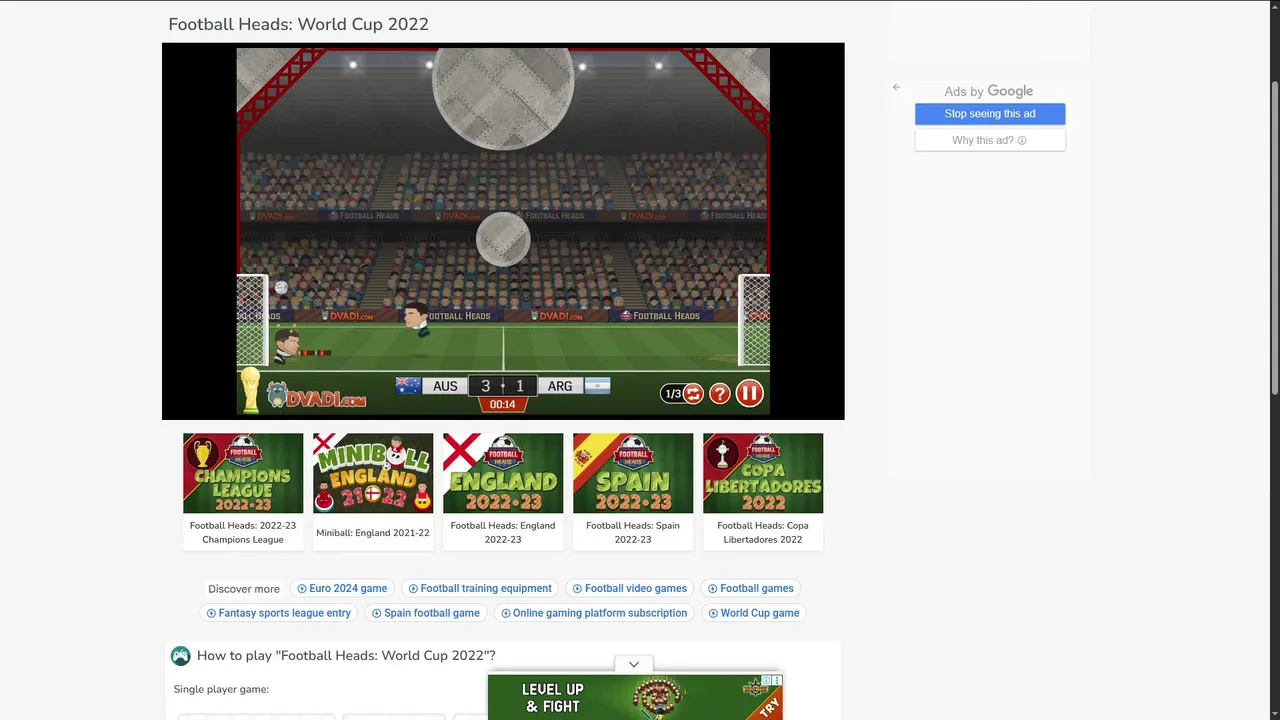The image size is (1280, 720).
Task: Click the 'Level Up & Fight' ad banner
Action: [x=635, y=697]
